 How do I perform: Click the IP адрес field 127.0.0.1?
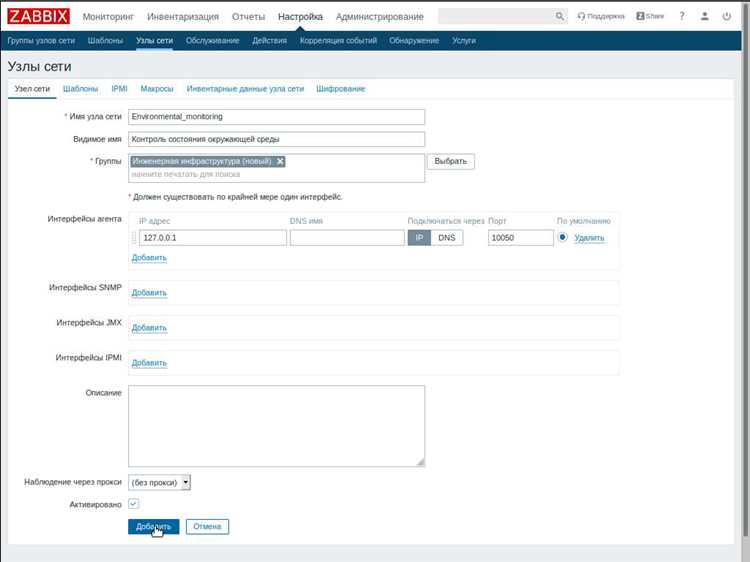(x=213, y=238)
